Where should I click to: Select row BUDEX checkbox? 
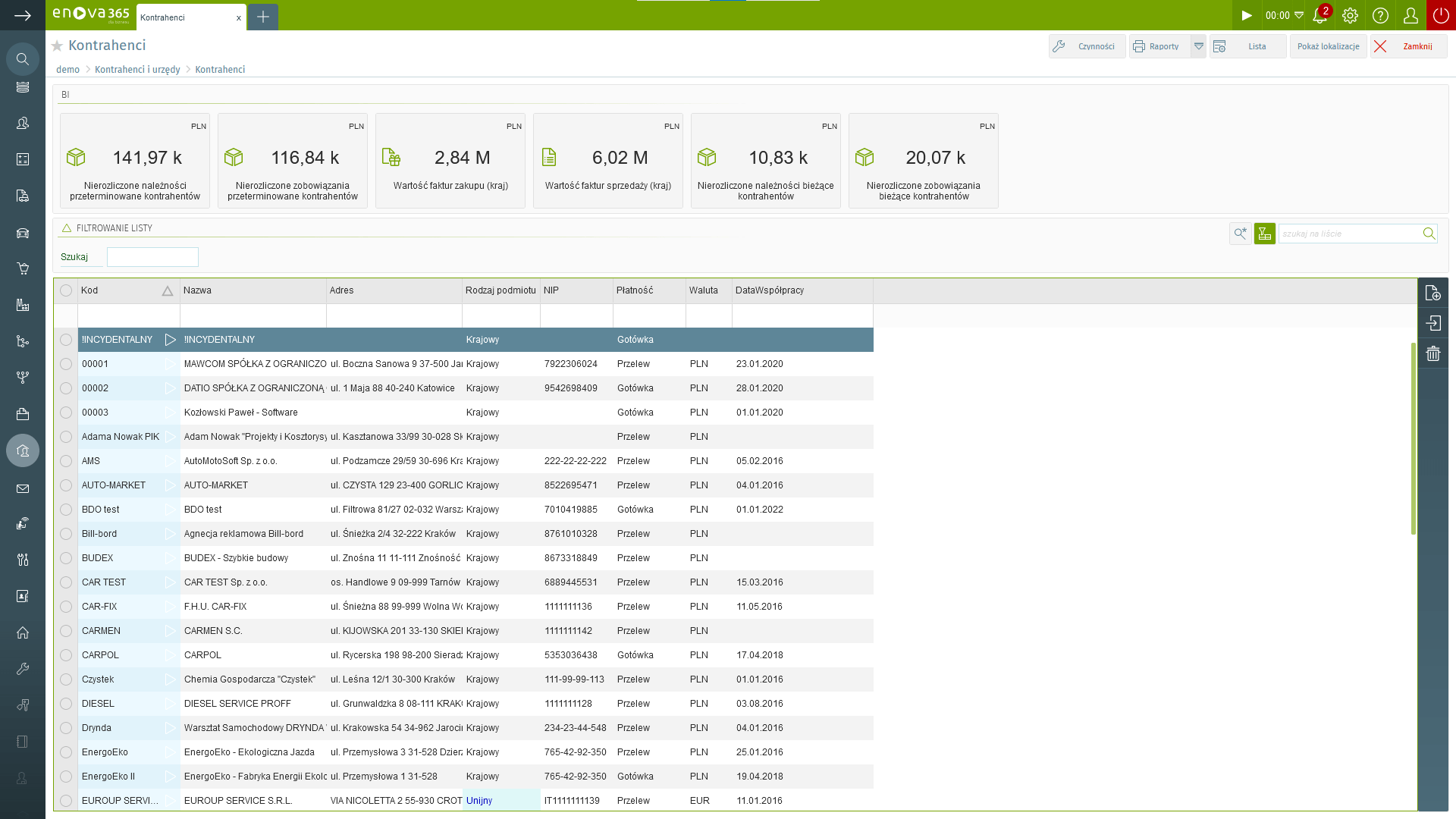66,558
